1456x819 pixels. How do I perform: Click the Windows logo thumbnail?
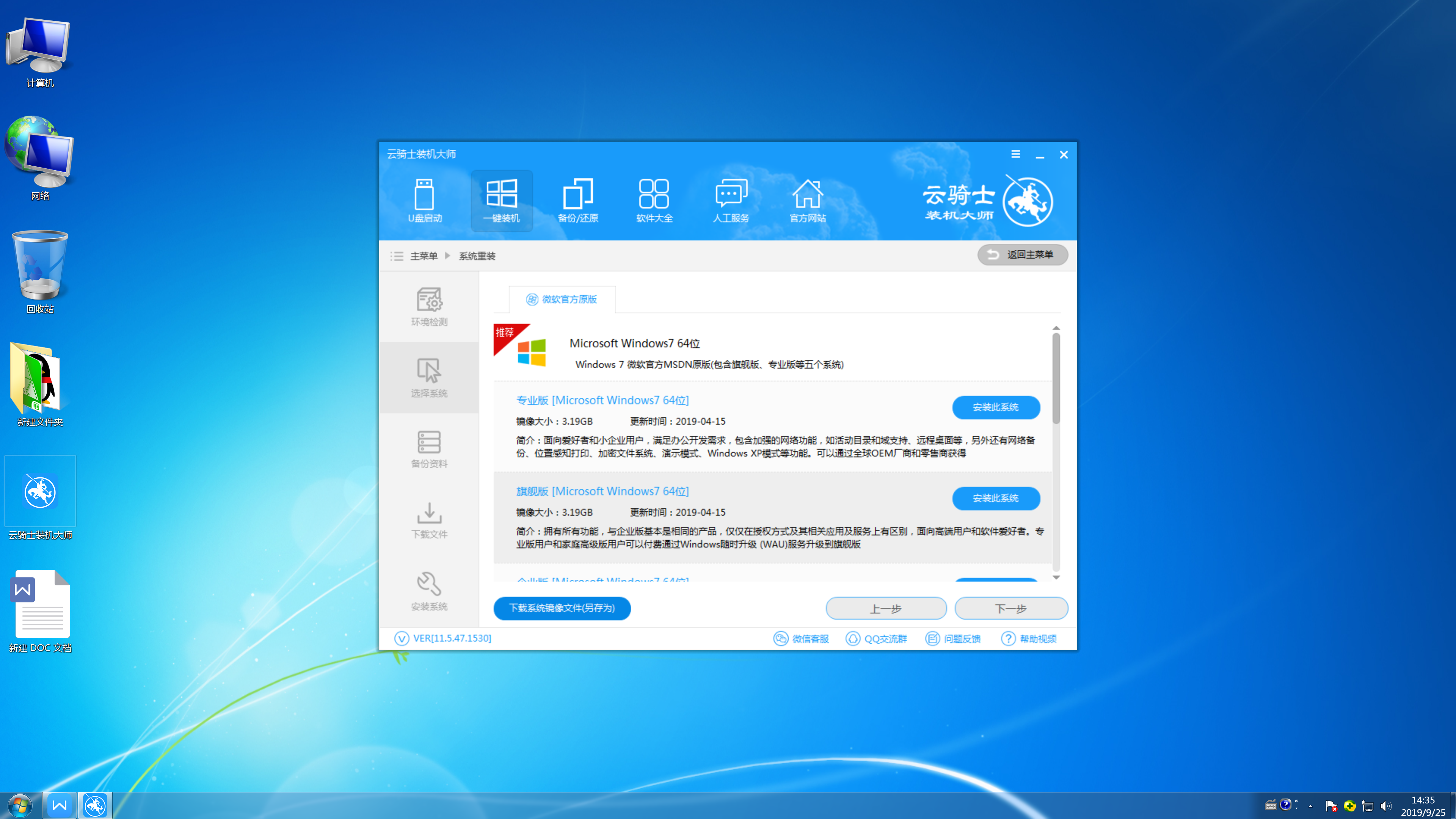(x=531, y=352)
